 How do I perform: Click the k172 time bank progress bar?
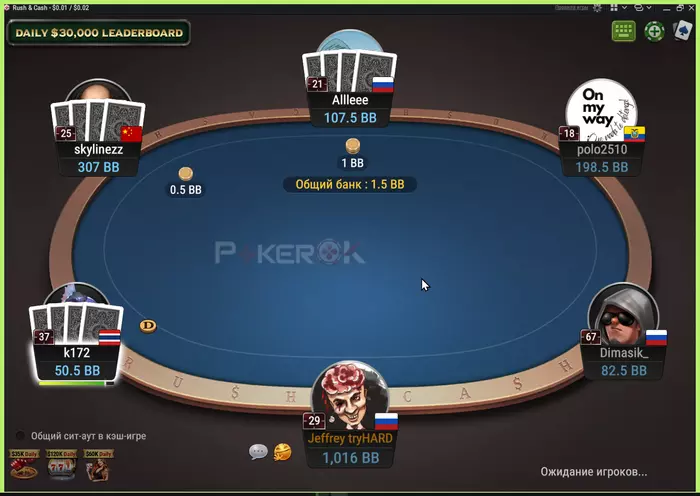pyautogui.click(x=76, y=383)
